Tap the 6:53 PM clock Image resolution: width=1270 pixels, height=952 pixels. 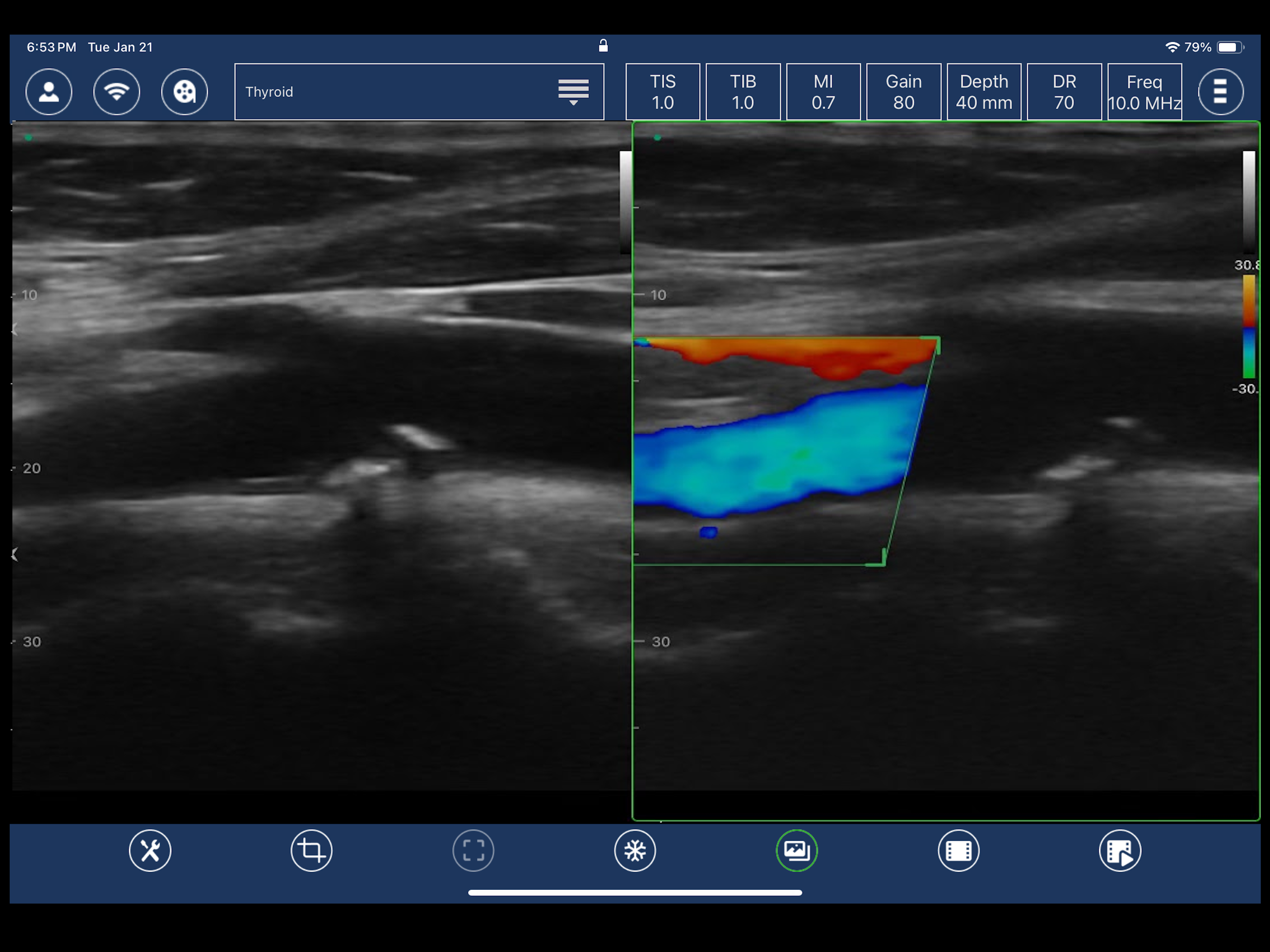(51, 47)
